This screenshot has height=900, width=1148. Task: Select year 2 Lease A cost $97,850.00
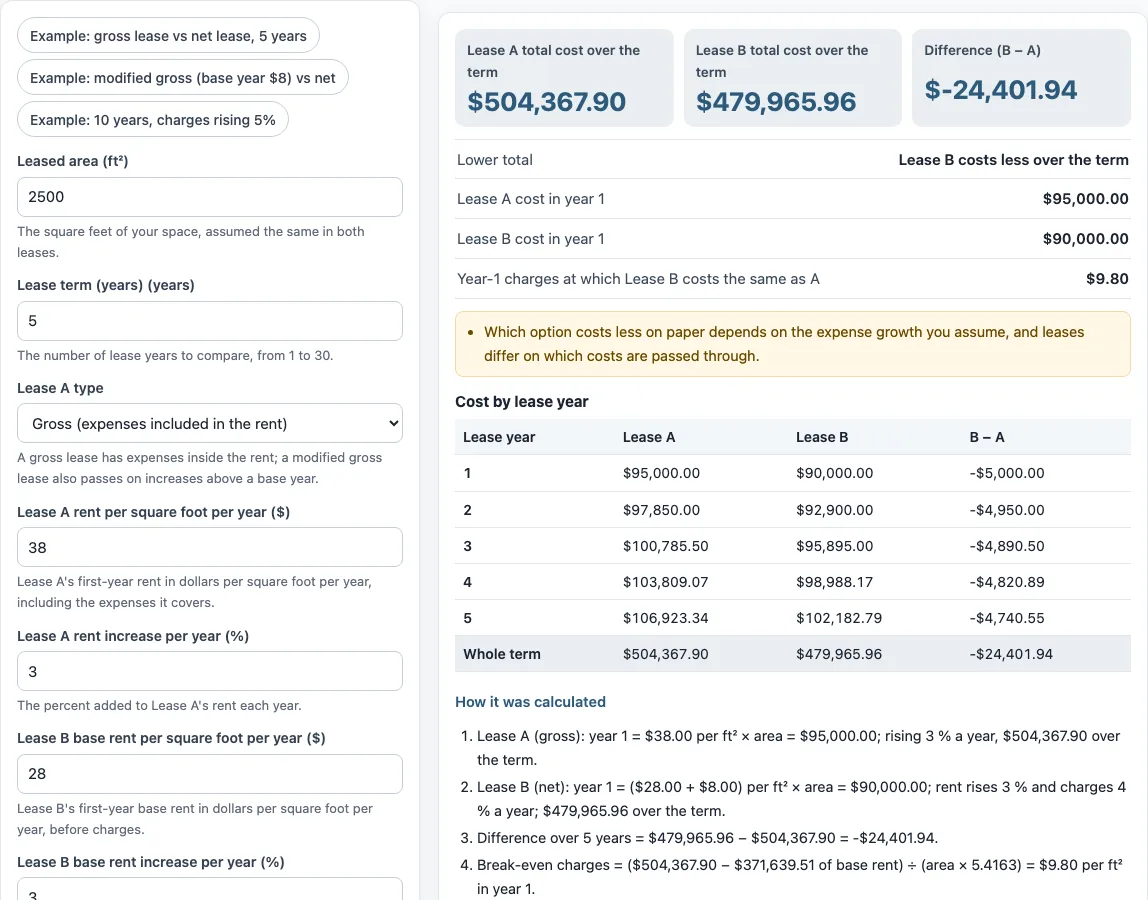click(661, 510)
